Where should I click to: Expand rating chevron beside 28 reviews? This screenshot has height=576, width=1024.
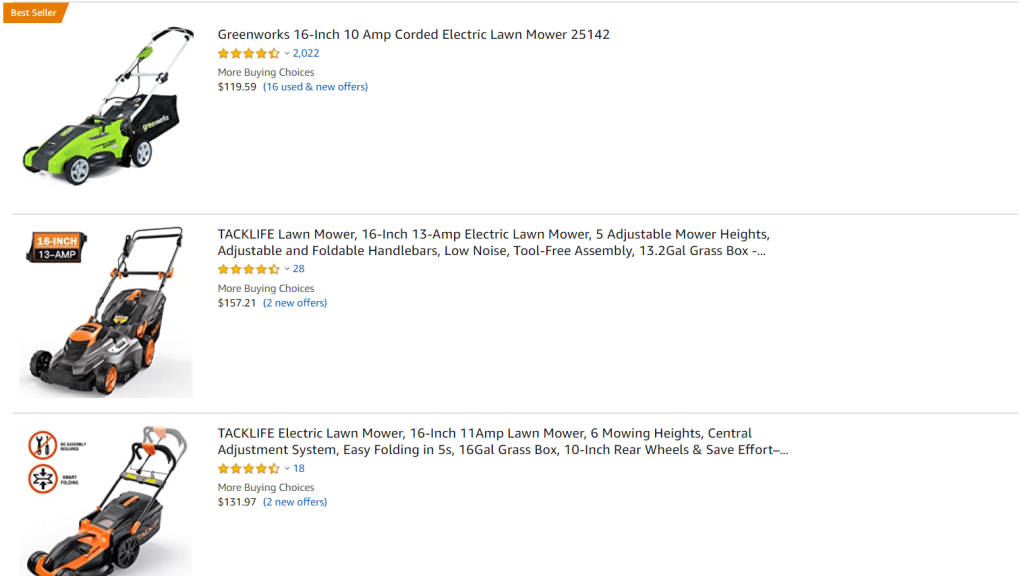pos(287,269)
